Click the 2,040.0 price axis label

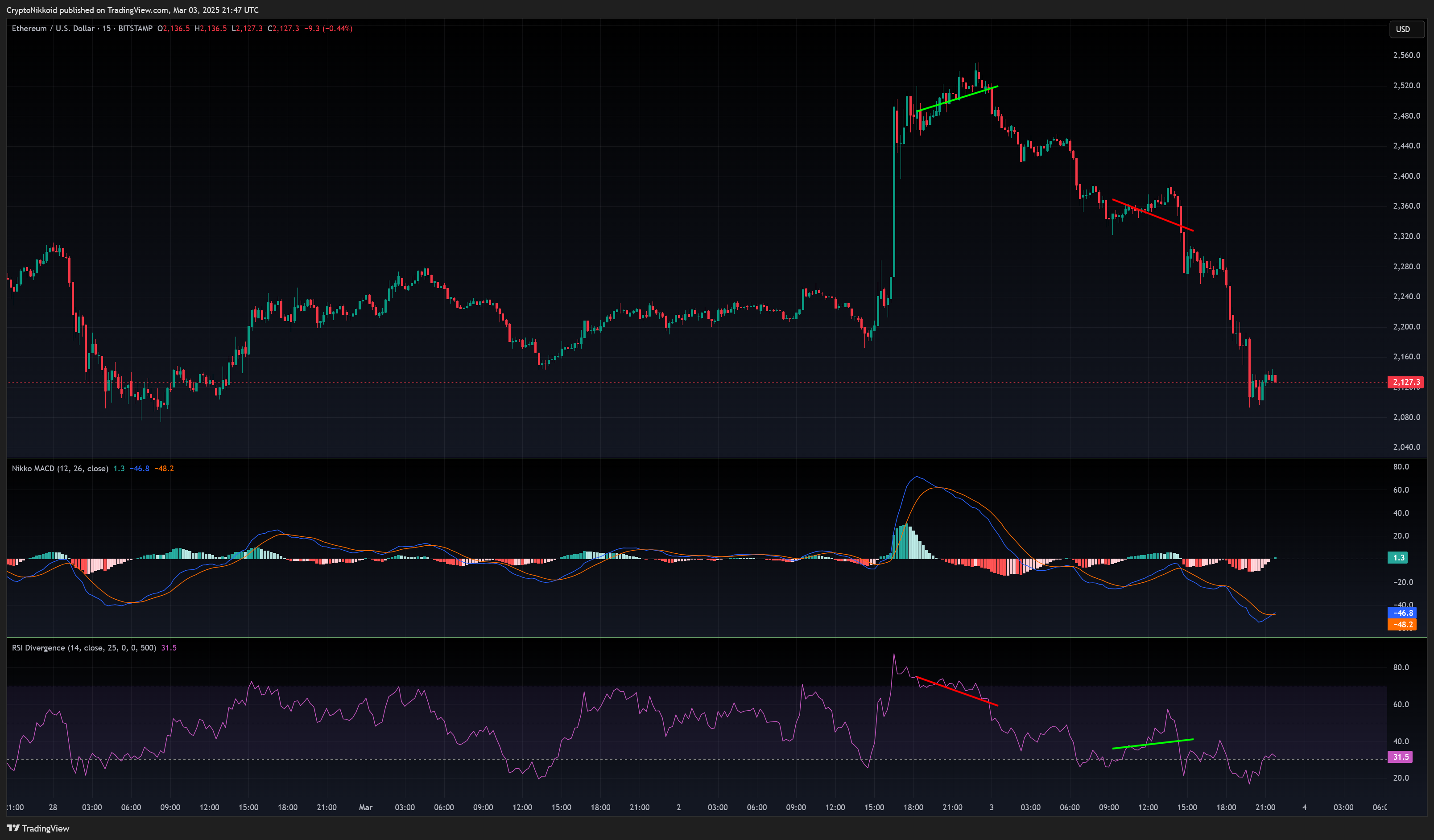(1407, 447)
